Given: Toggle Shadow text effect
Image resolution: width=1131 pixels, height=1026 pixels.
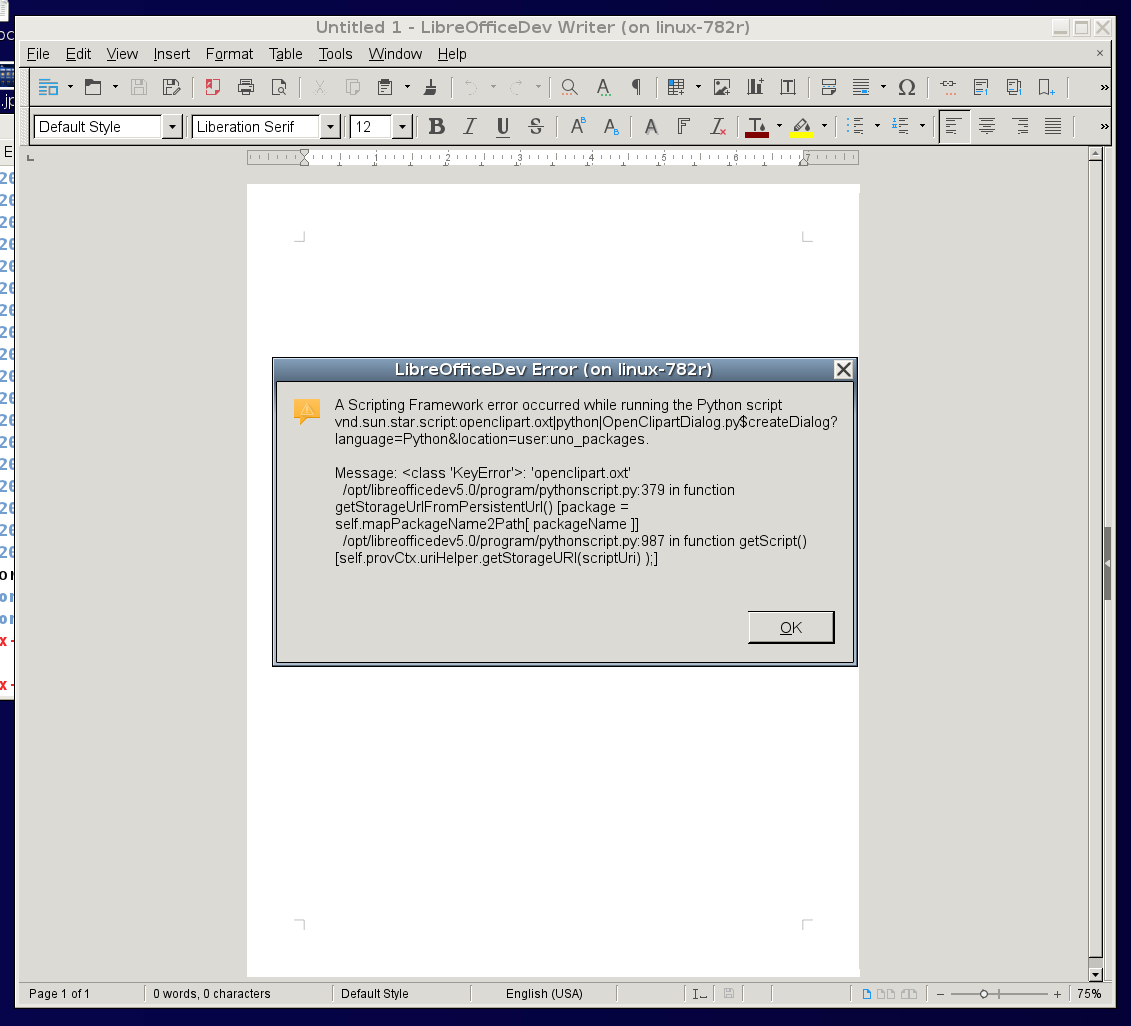Looking at the screenshot, I should pos(651,126).
